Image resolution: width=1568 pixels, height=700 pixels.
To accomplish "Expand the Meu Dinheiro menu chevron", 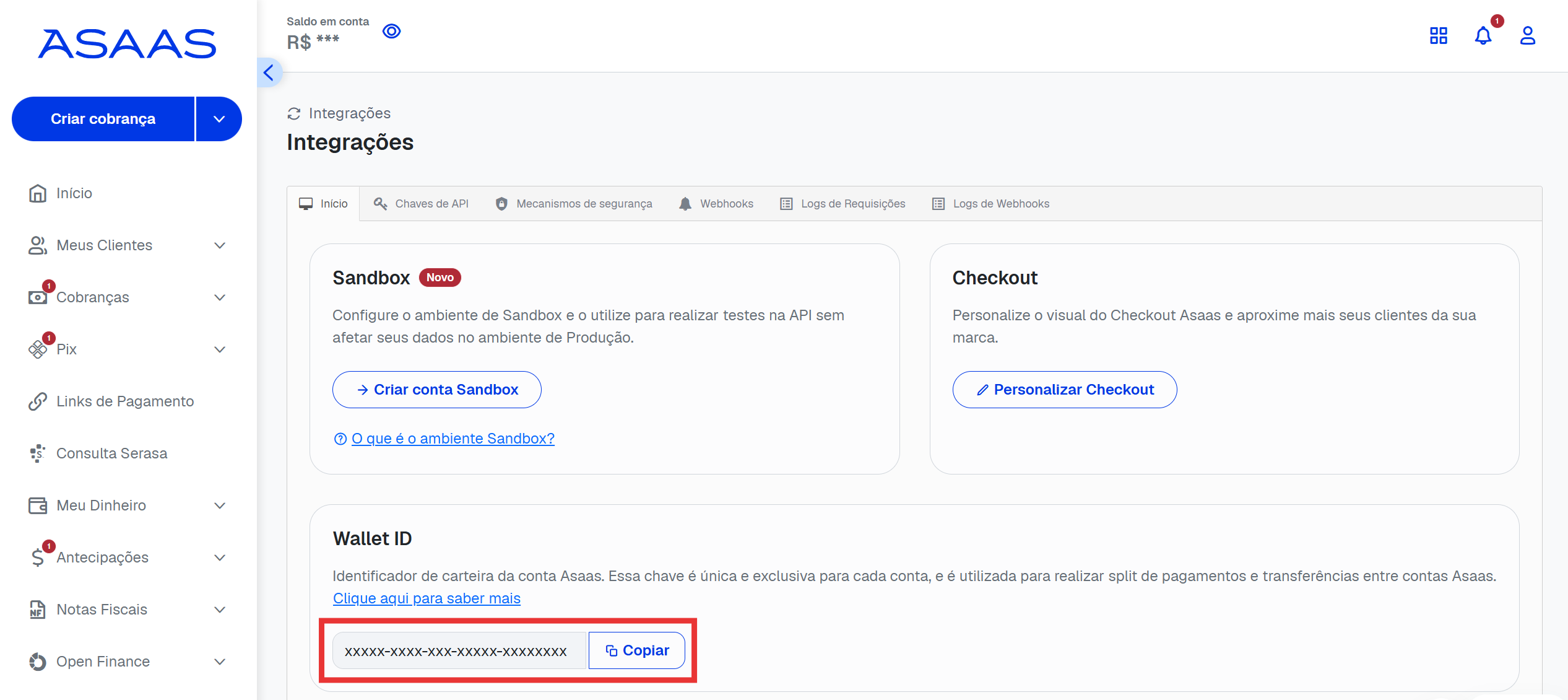I will [x=219, y=505].
